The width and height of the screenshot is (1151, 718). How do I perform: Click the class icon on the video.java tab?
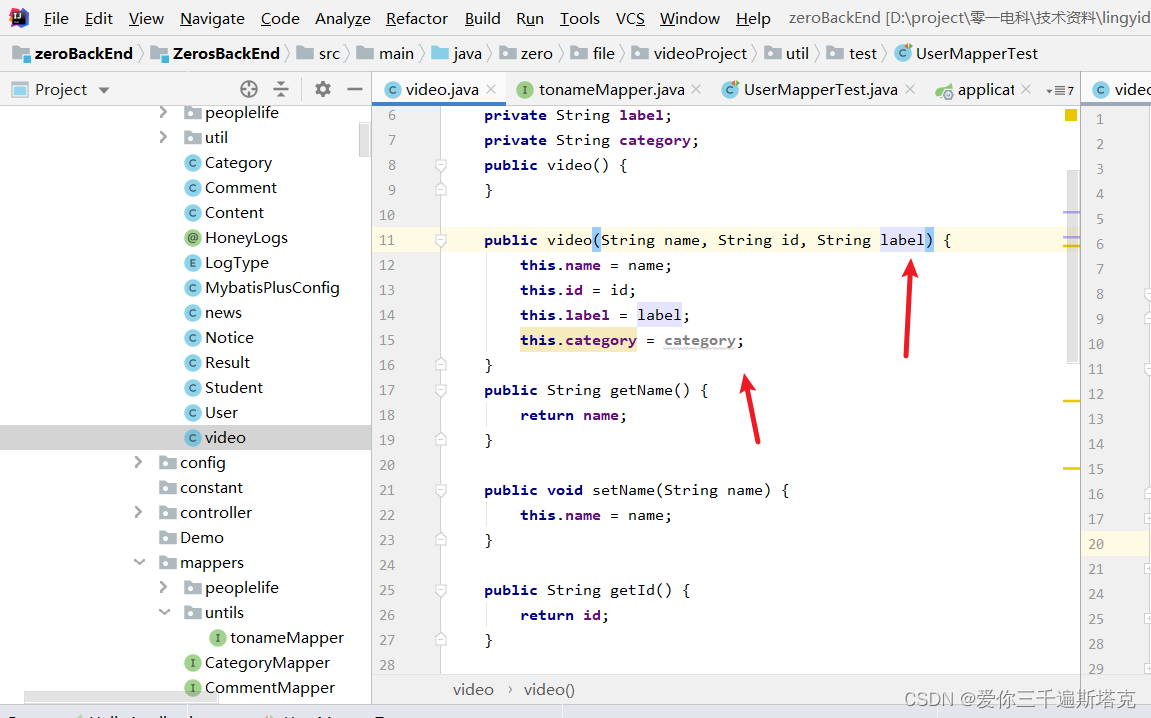[x=392, y=89]
